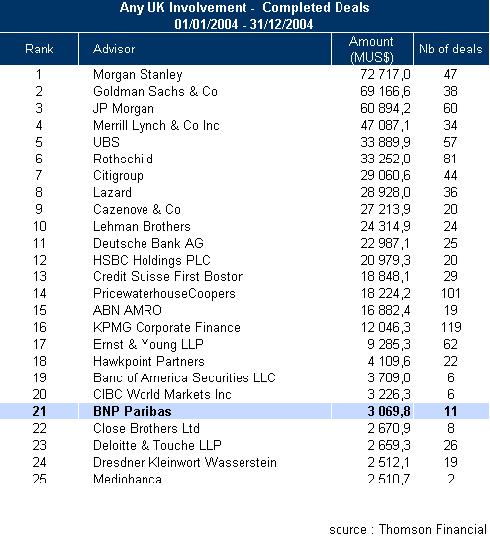The image size is (490, 539).
Task: Click the source : Thomson Financial text
Action: (408, 529)
